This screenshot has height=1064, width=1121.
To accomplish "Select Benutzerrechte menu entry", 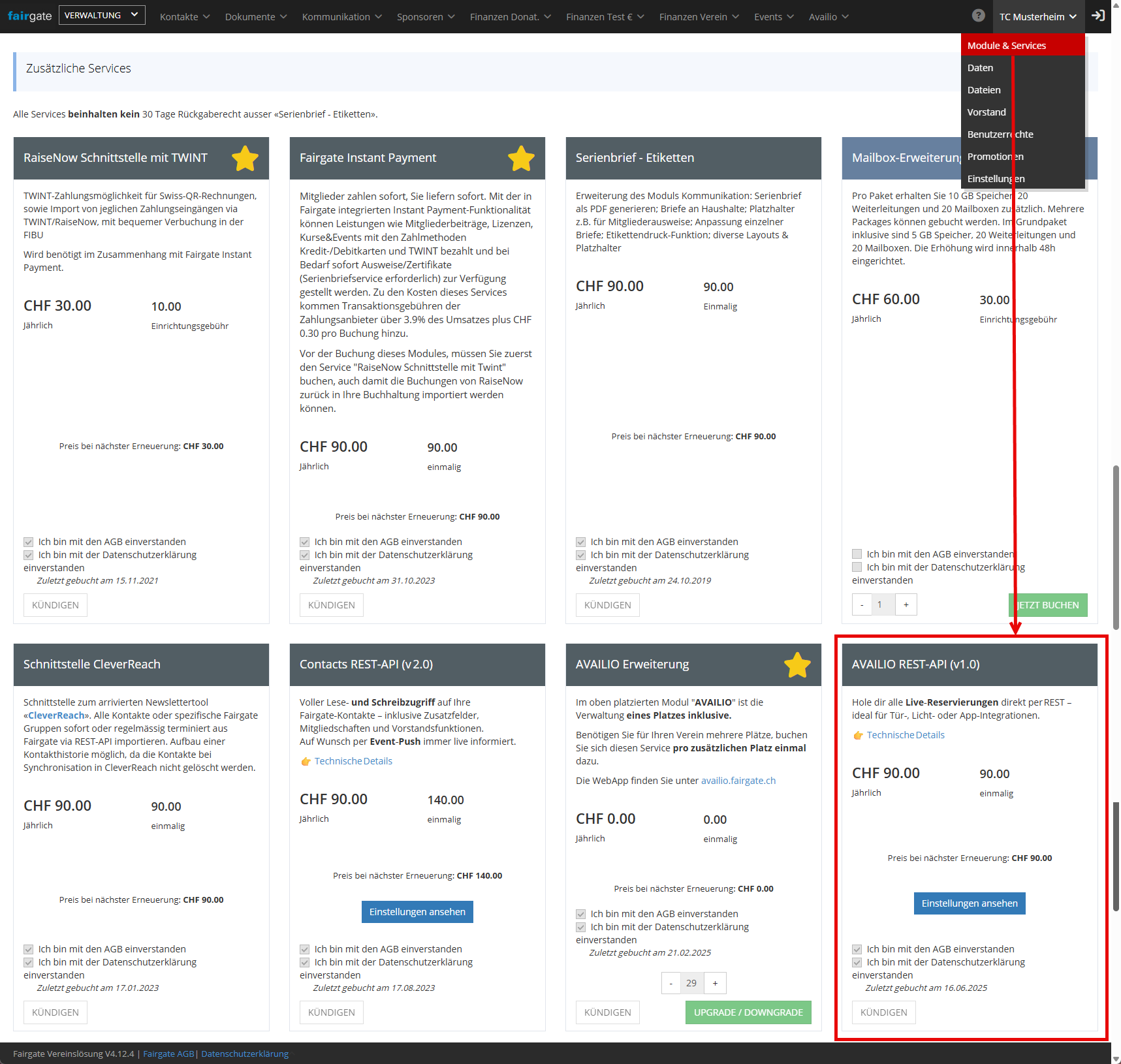I will pyautogui.click(x=1022, y=134).
